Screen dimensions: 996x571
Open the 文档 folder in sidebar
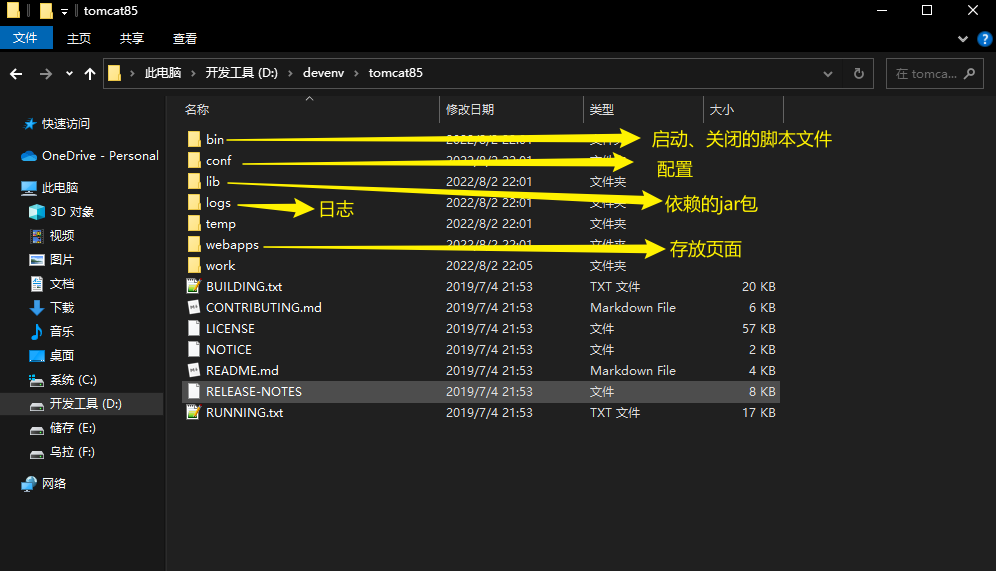pyautogui.click(x=62, y=284)
